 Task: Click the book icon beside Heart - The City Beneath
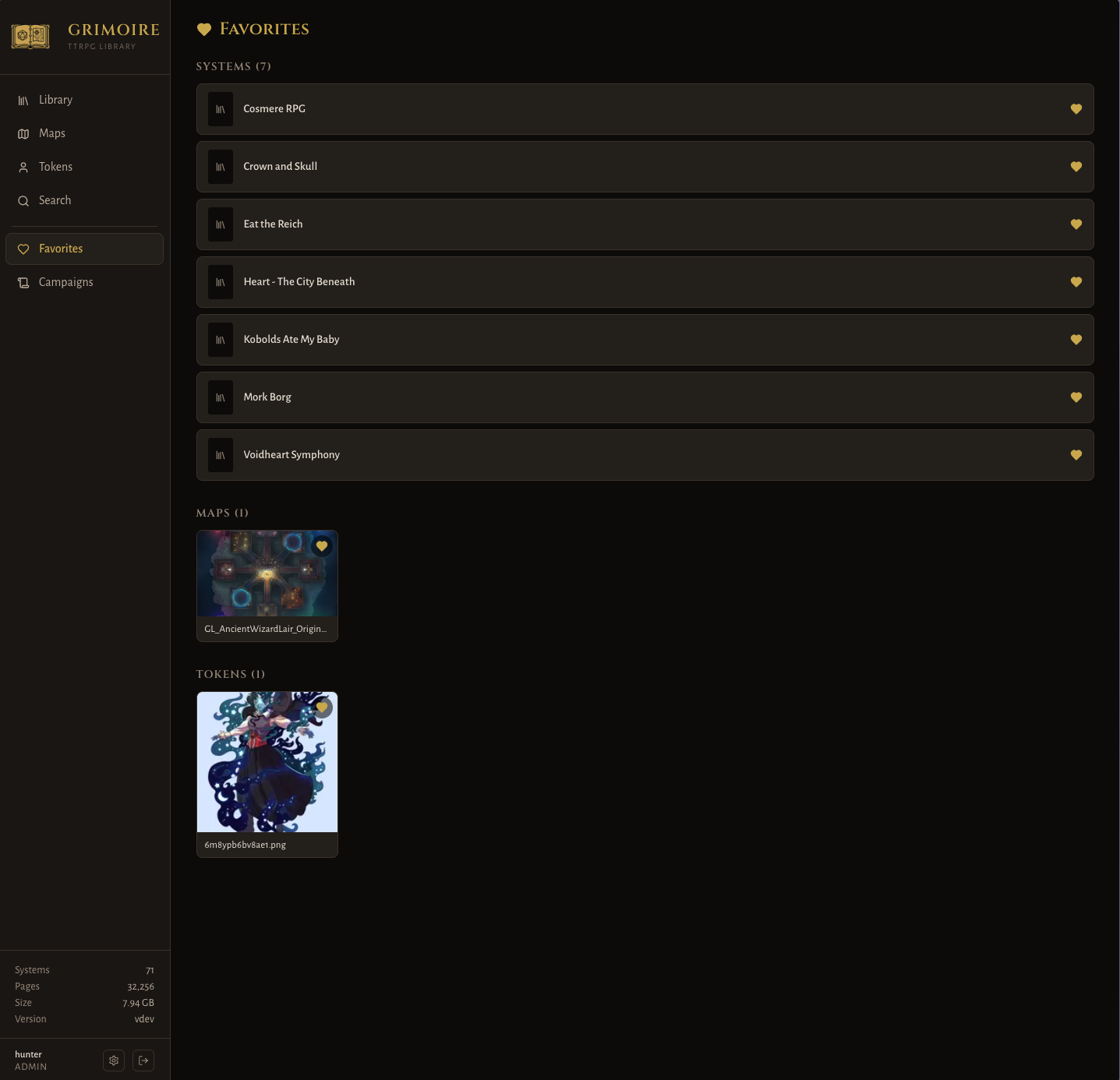click(221, 282)
